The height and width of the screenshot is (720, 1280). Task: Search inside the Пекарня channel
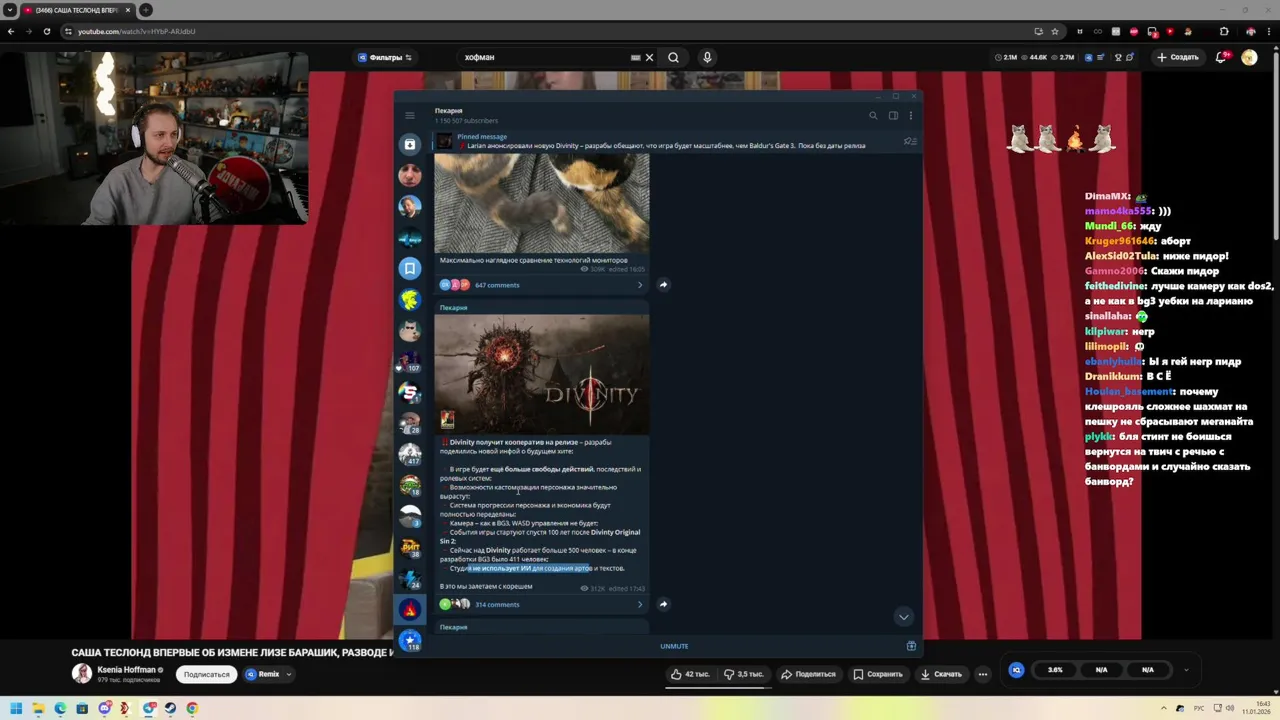873,115
